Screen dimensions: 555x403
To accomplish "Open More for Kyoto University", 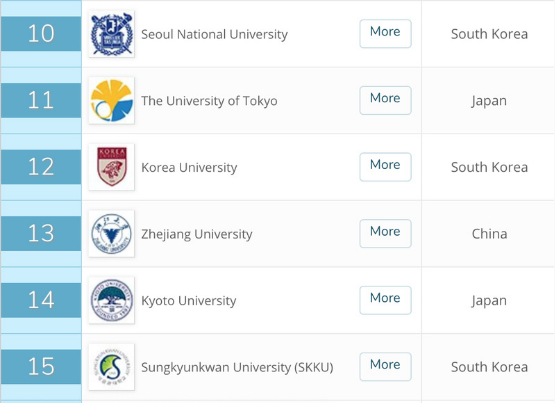I will (385, 300).
